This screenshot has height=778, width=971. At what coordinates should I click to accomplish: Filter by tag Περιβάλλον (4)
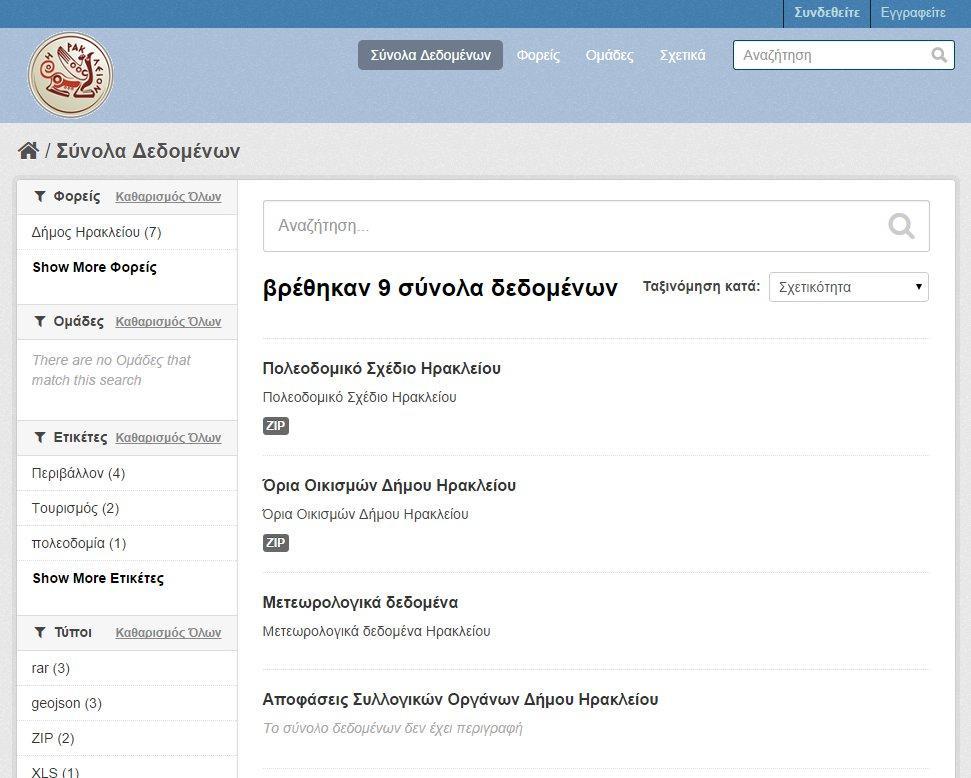127,473
